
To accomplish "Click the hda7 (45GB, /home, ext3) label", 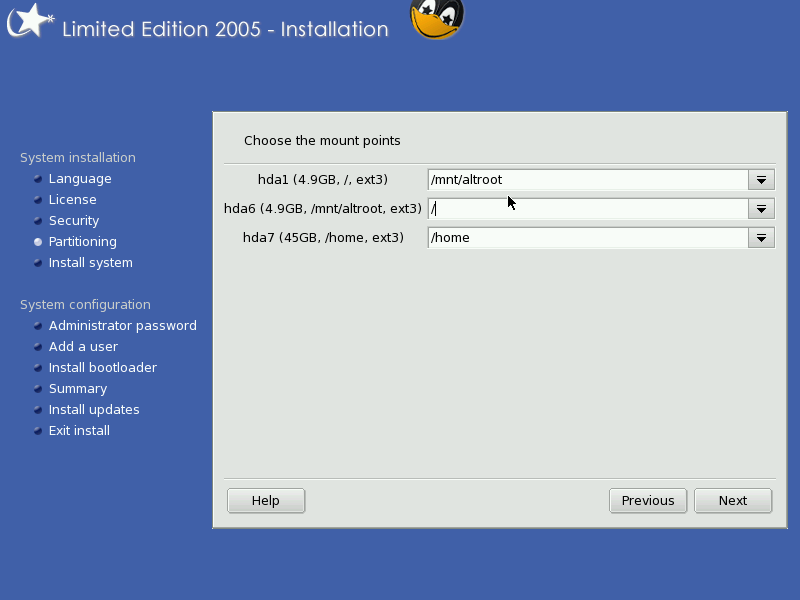I will pos(323,238).
